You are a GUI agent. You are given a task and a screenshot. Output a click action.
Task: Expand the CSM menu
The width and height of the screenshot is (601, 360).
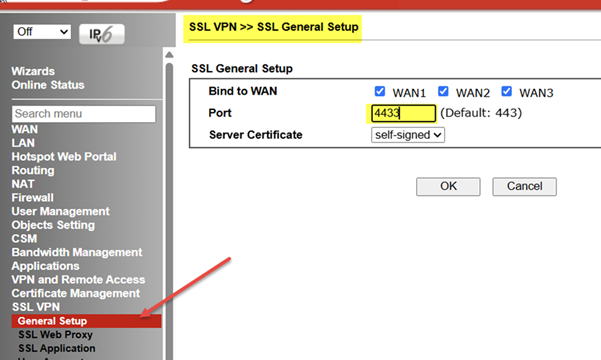[x=24, y=238]
